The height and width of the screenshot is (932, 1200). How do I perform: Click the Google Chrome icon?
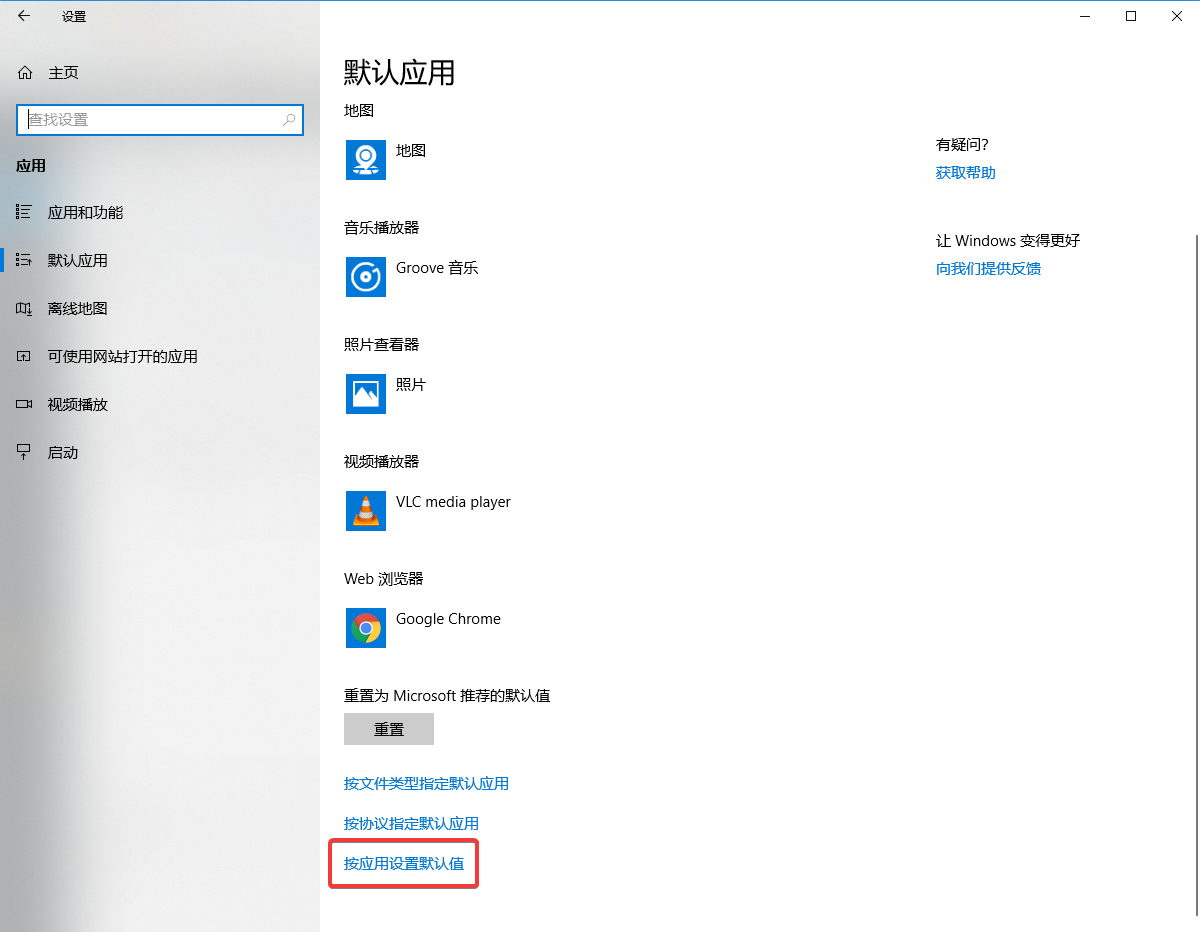[x=366, y=628]
